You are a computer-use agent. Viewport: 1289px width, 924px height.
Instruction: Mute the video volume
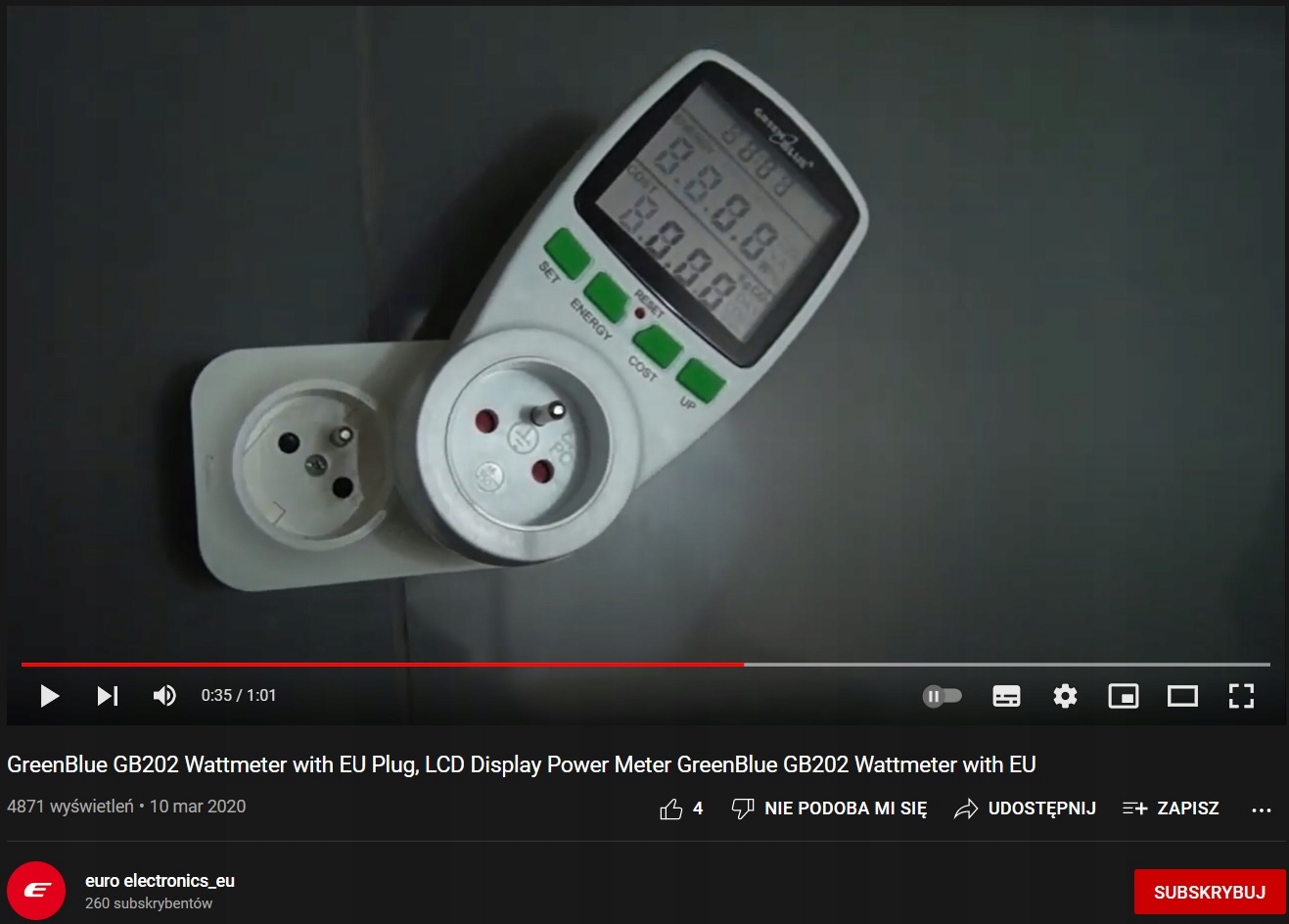coord(164,696)
